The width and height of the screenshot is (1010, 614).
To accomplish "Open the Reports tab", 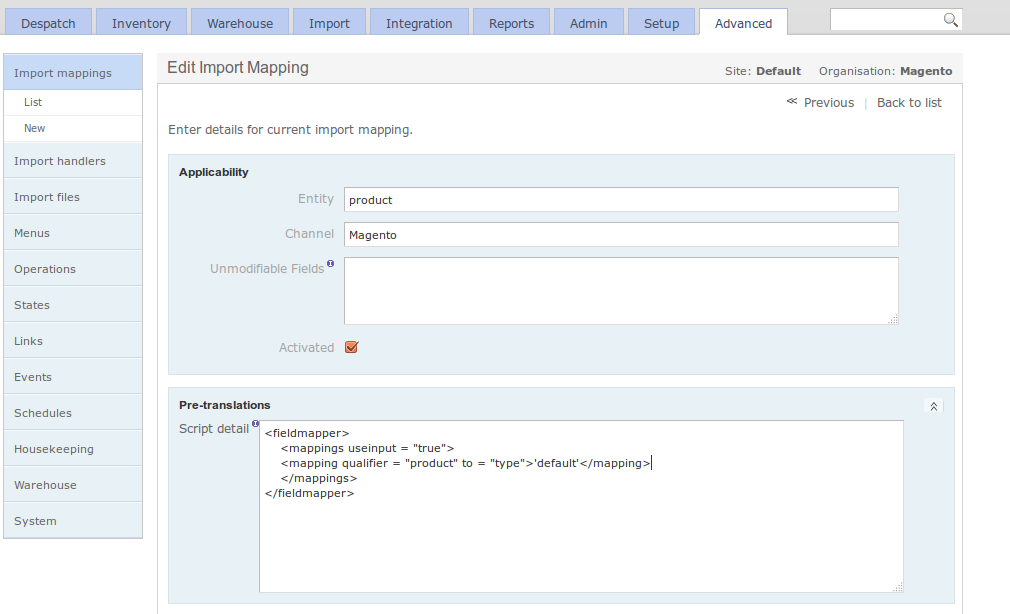I will [x=511, y=21].
